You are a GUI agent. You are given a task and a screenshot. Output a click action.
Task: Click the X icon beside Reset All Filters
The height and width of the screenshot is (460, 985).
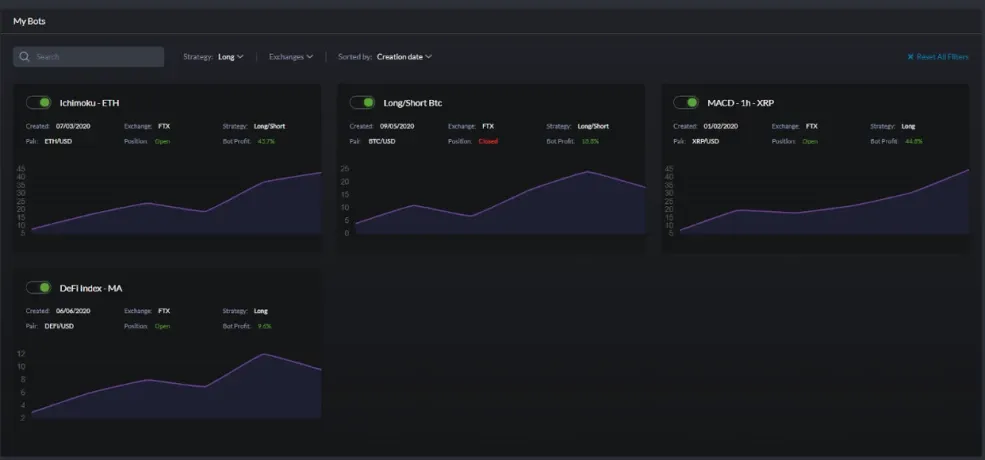coord(910,57)
